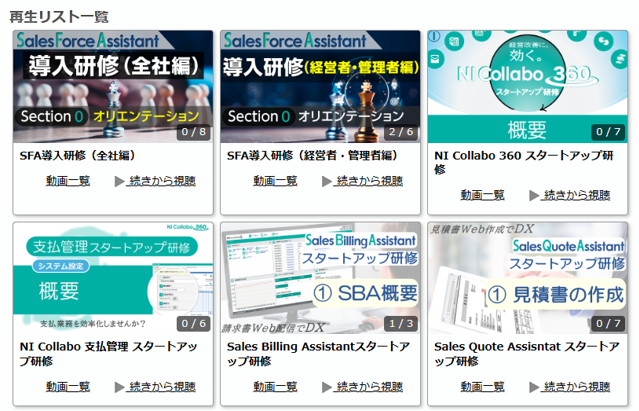Click the title SFA導入研修（経営者・管理者編）
The width and height of the screenshot is (639, 411).
tap(313, 156)
